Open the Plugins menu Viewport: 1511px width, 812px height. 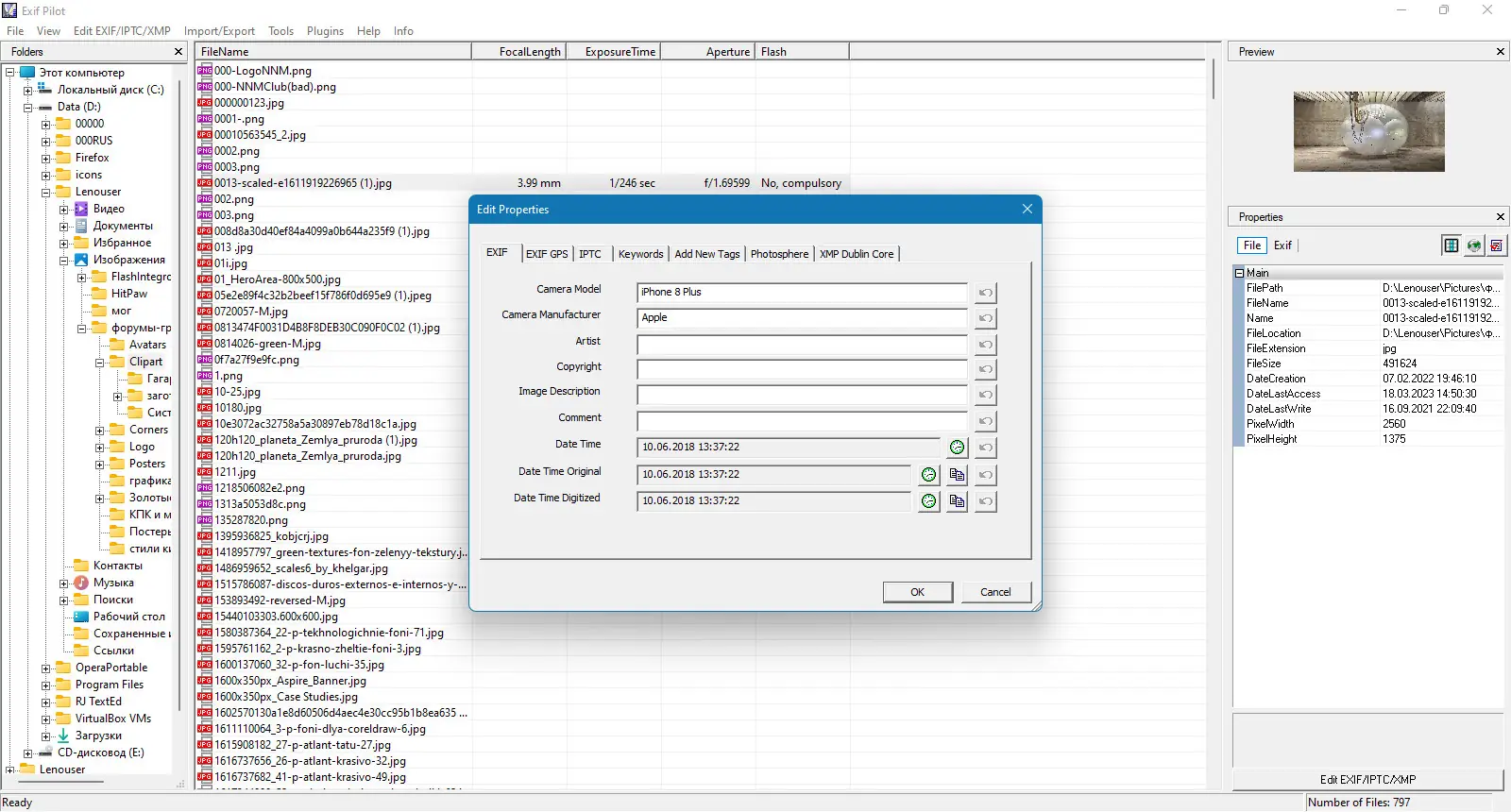pos(325,31)
